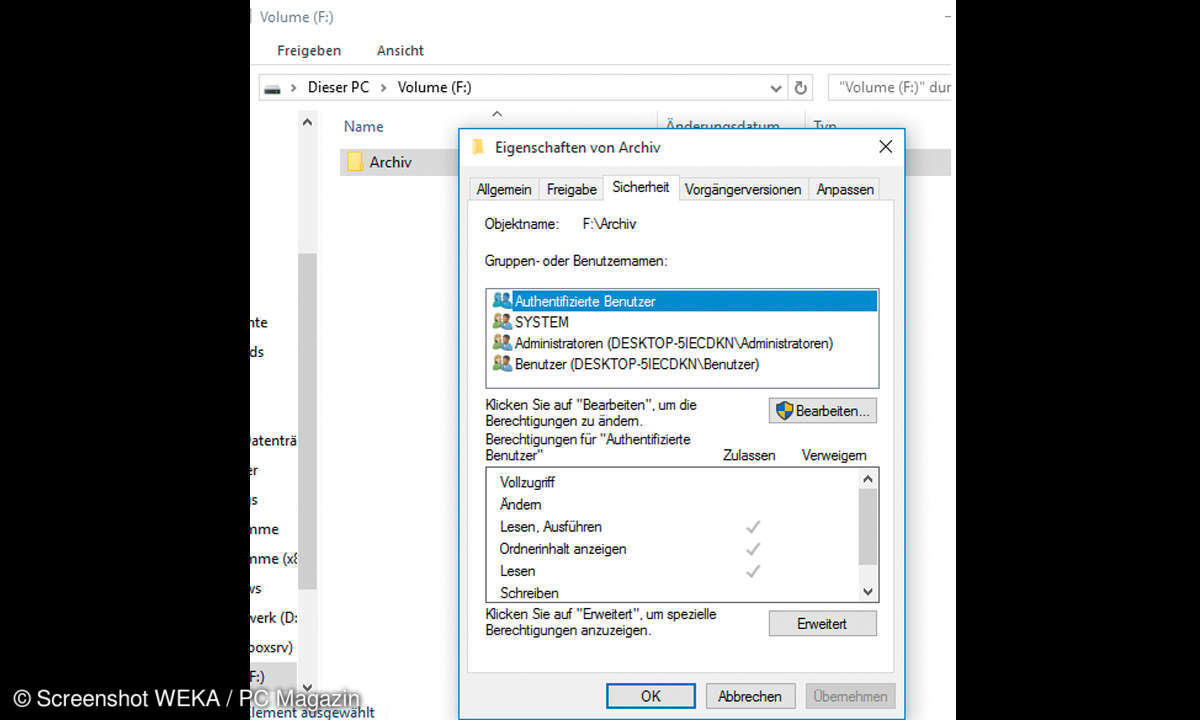This screenshot has height=720, width=1200.
Task: Switch to the Freigabe tab
Action: 572,189
